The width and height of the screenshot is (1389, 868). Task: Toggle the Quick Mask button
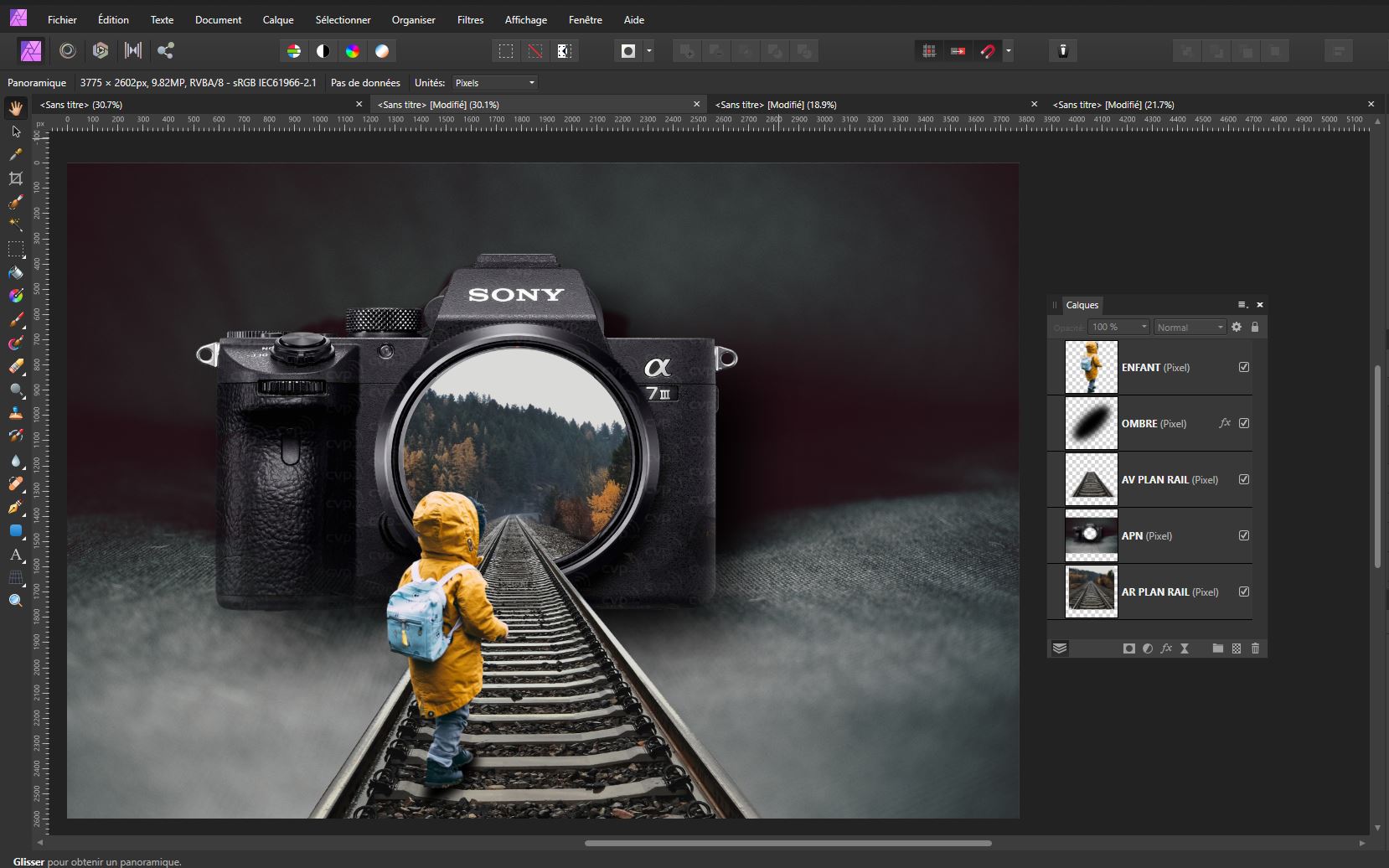tap(628, 51)
